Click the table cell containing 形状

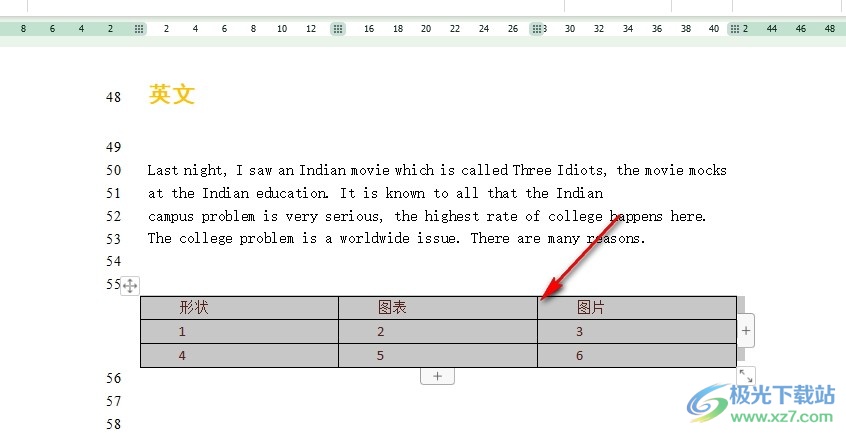240,308
